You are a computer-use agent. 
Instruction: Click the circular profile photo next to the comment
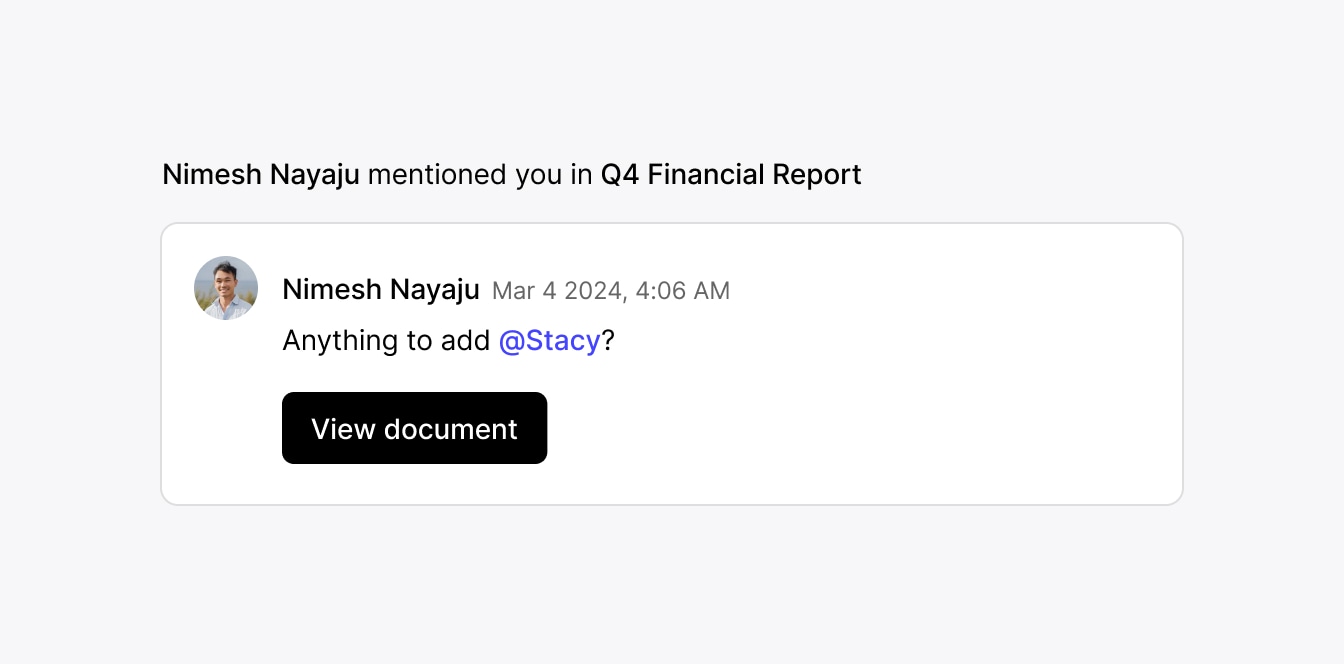point(226,288)
